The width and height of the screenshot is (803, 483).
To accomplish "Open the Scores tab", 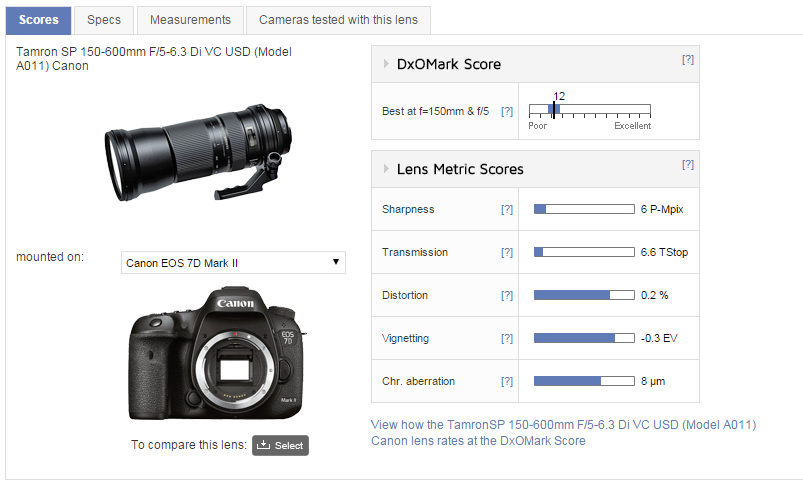I will [x=38, y=20].
